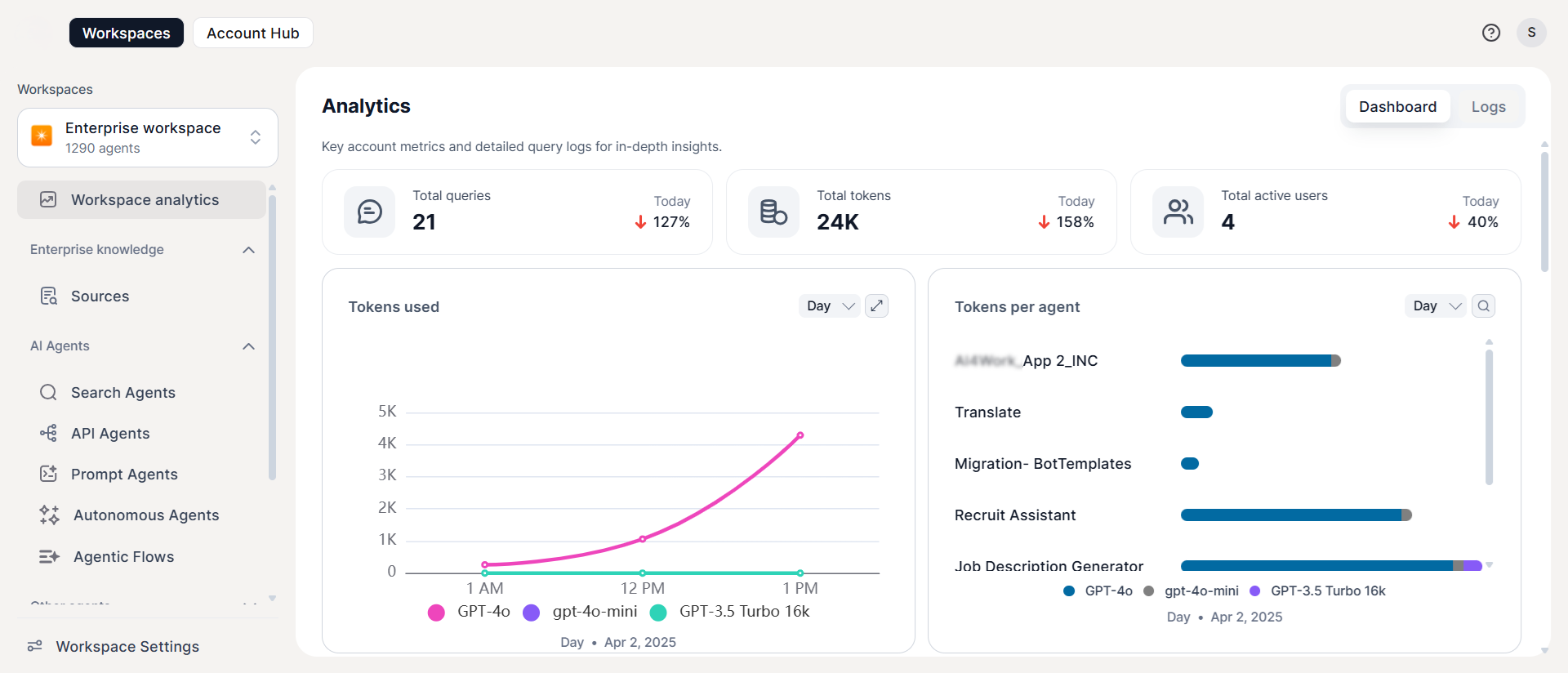The height and width of the screenshot is (673, 1568).
Task: Open the Day dropdown in Tokens per agent
Action: pos(1436,305)
